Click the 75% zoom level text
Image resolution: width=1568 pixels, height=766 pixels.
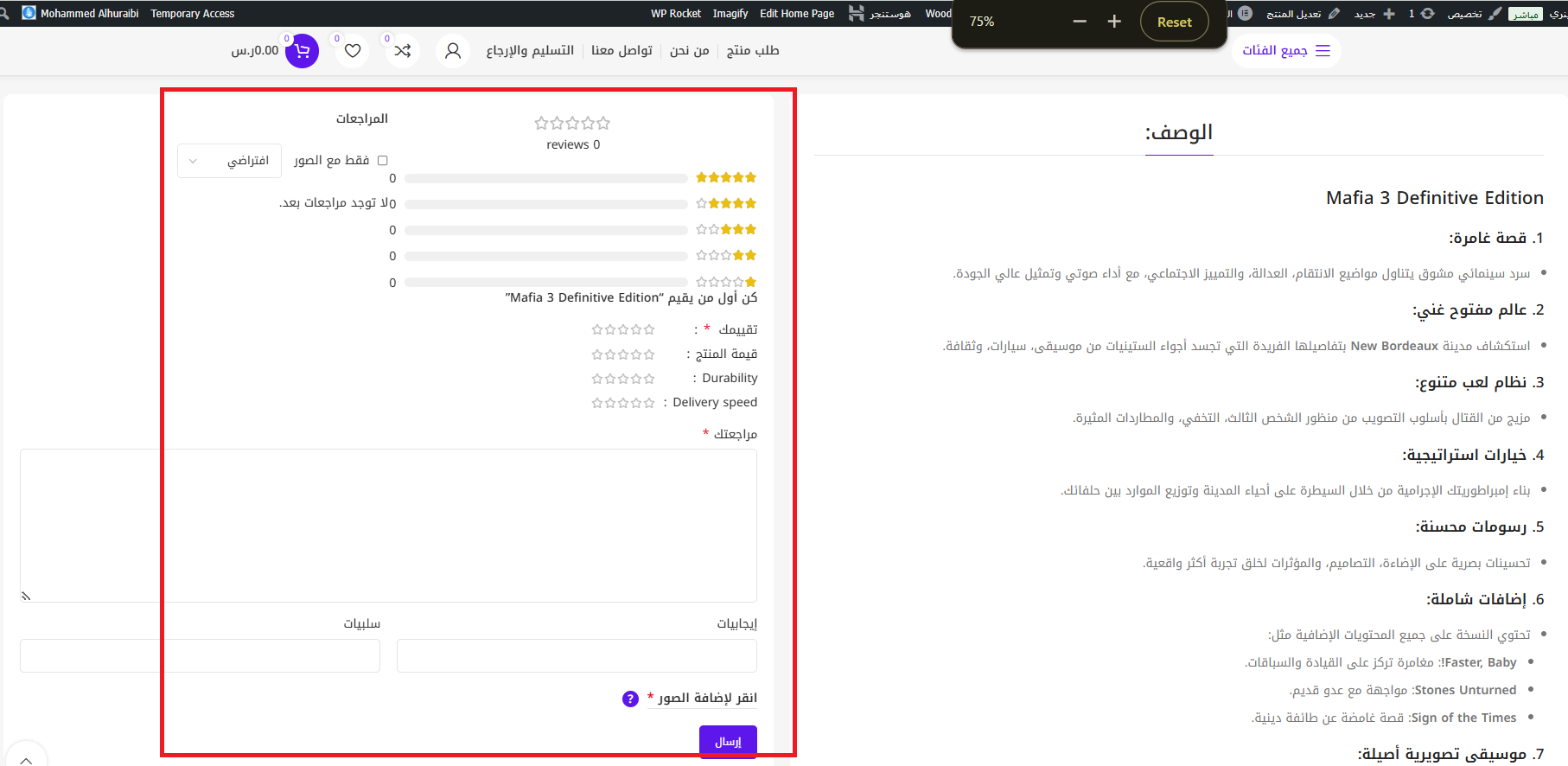click(982, 22)
